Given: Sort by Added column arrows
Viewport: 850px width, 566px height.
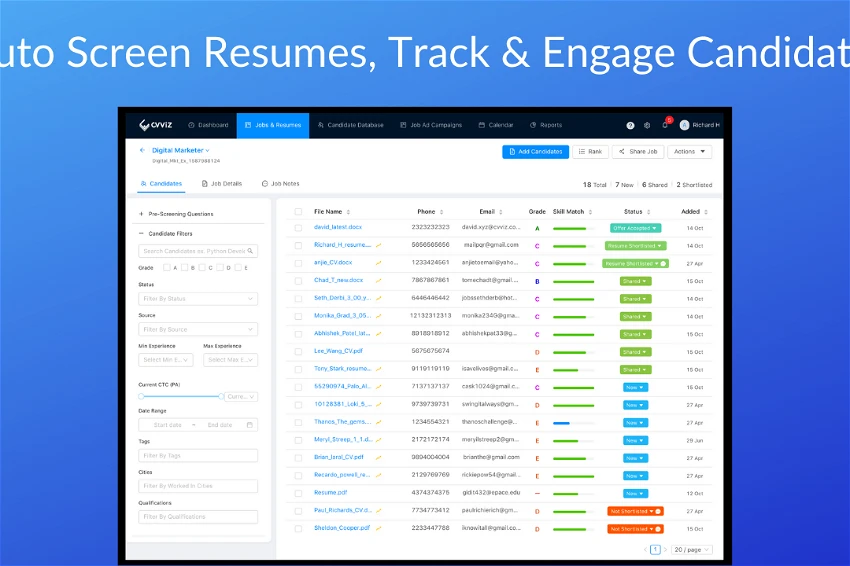Looking at the screenshot, I should pyautogui.click(x=706, y=212).
